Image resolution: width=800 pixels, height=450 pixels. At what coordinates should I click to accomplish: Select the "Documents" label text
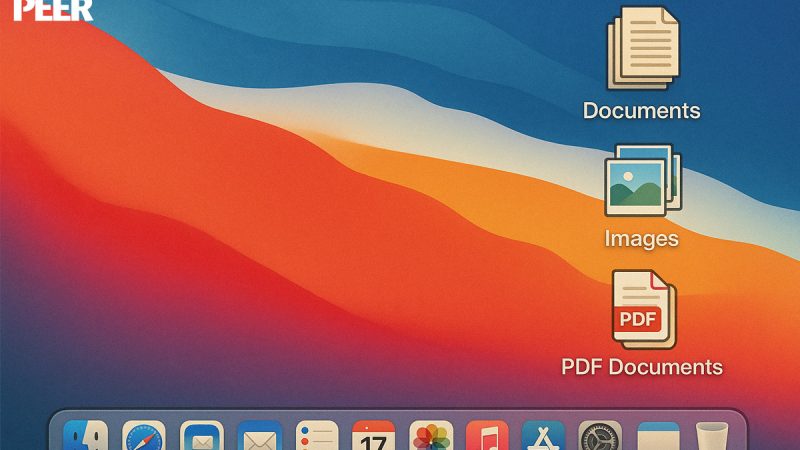(641, 111)
